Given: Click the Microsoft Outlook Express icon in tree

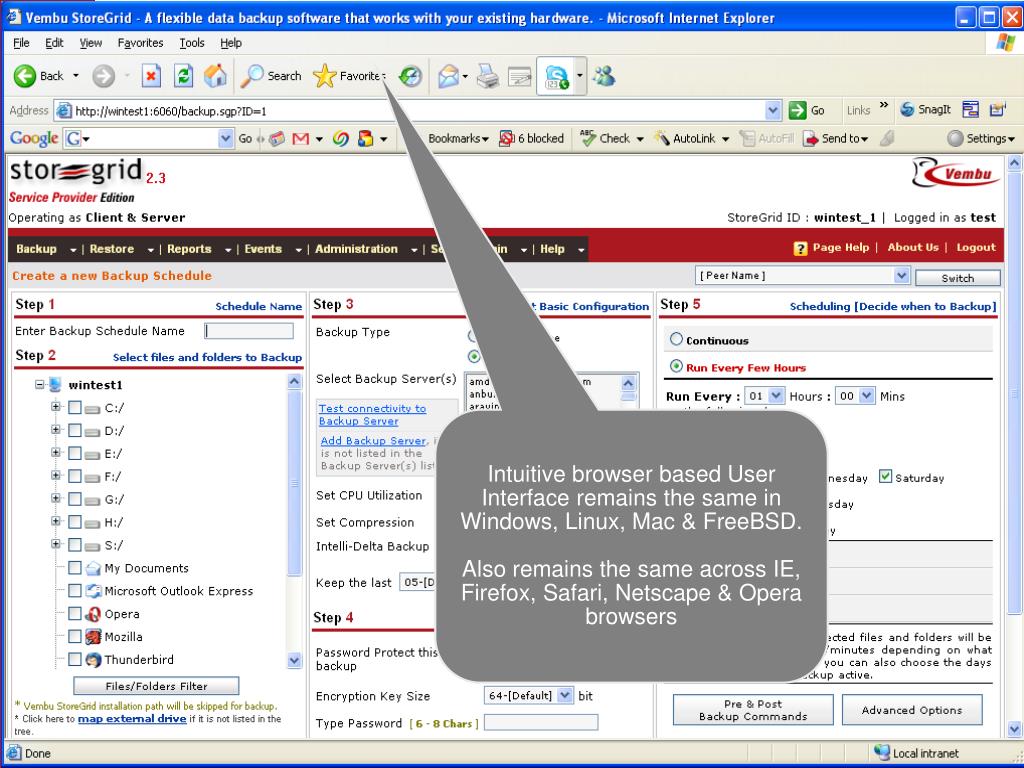Looking at the screenshot, I should tap(93, 591).
